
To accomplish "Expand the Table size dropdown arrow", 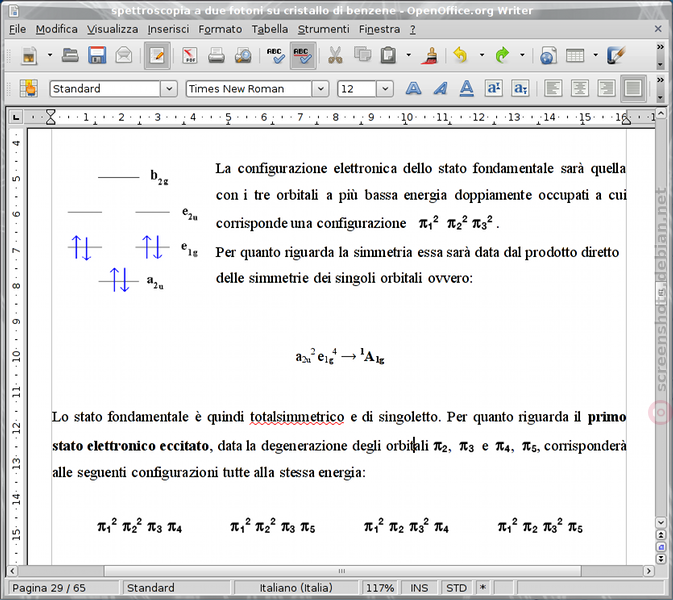I will pyautogui.click(x=595, y=55).
